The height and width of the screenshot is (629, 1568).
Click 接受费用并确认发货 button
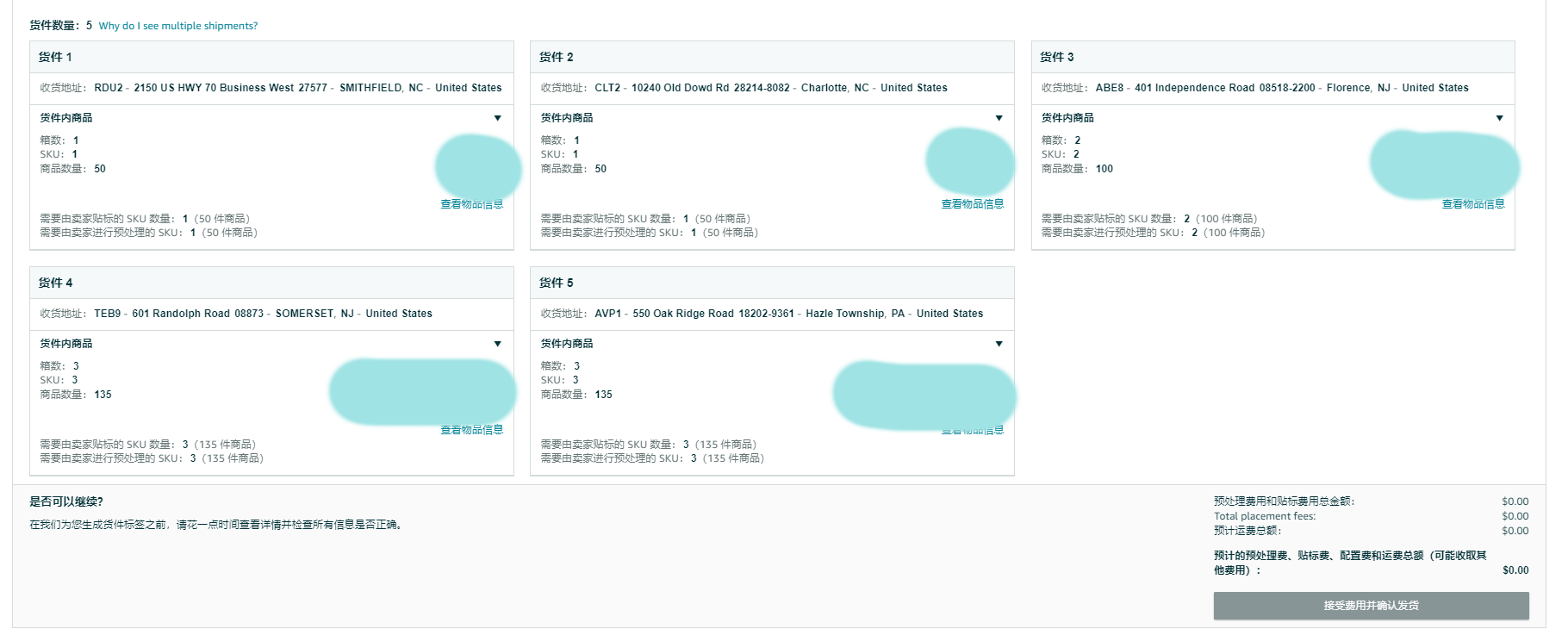(1372, 606)
